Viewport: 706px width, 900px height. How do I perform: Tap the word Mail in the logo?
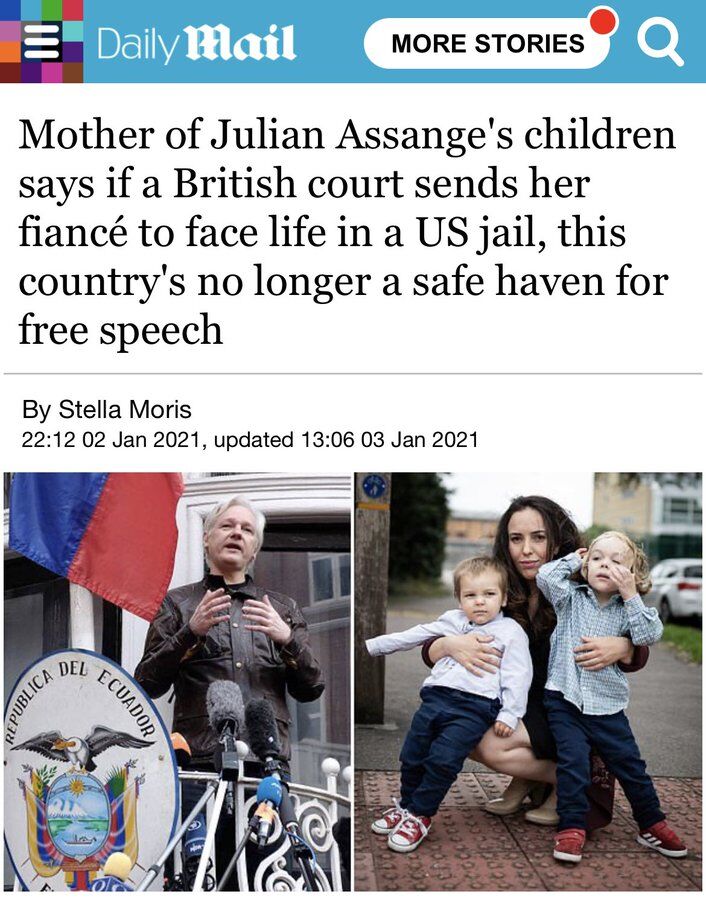point(240,43)
